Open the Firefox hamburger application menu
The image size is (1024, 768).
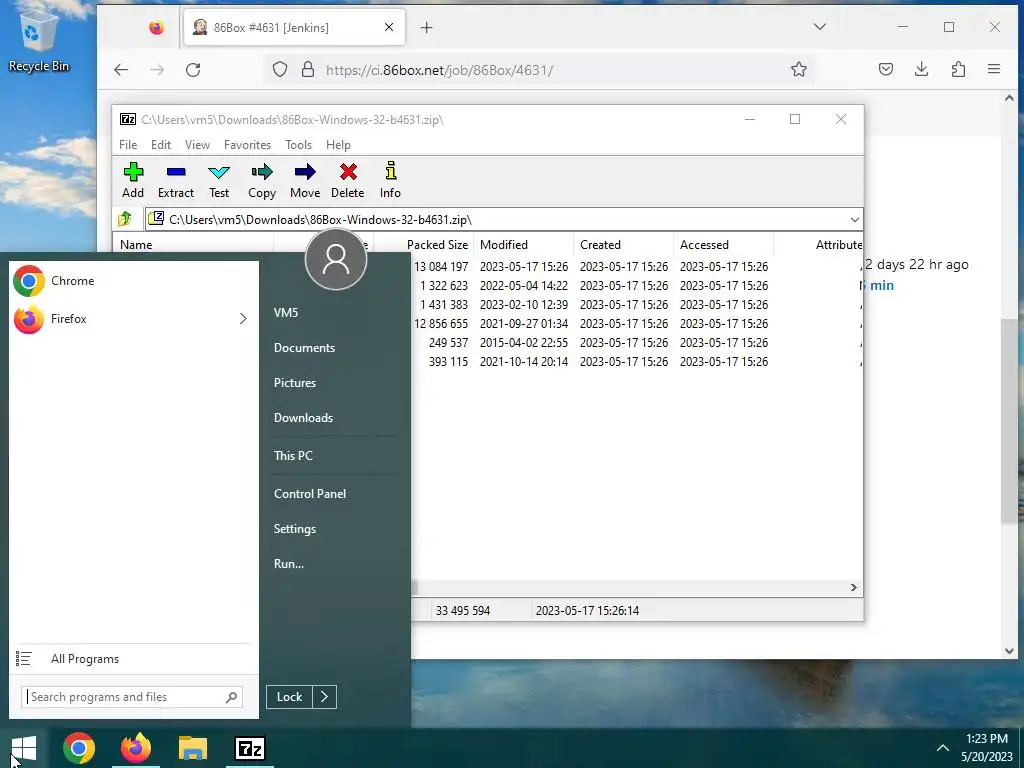(994, 69)
